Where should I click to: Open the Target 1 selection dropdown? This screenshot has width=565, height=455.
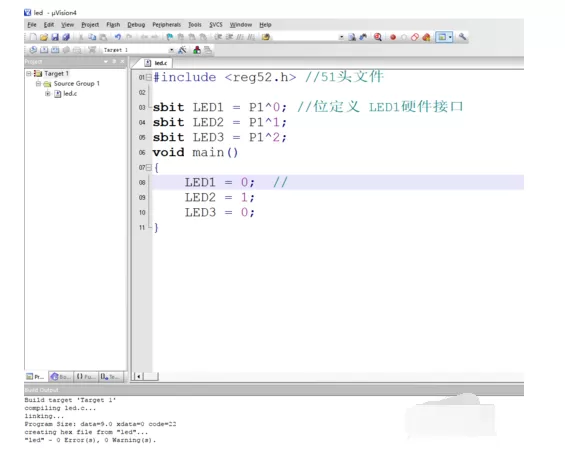tap(171, 50)
